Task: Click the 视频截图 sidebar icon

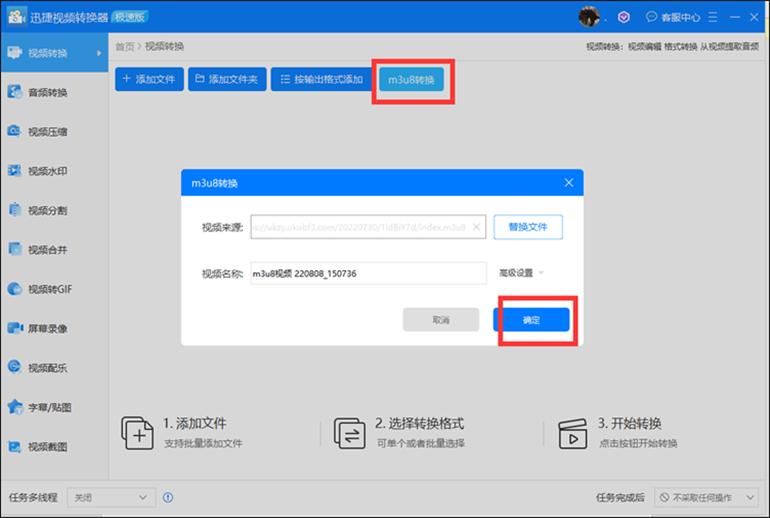Action: pos(15,446)
